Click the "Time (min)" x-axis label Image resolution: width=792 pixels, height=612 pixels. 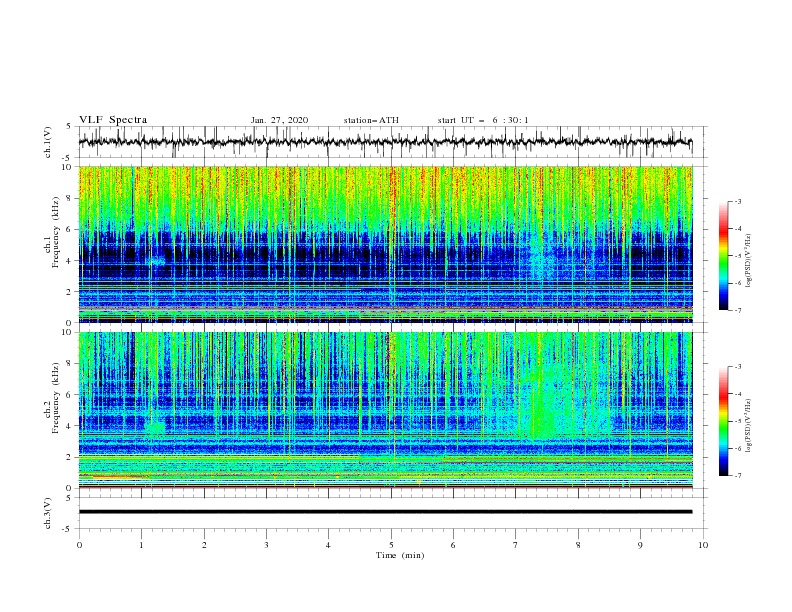point(400,555)
